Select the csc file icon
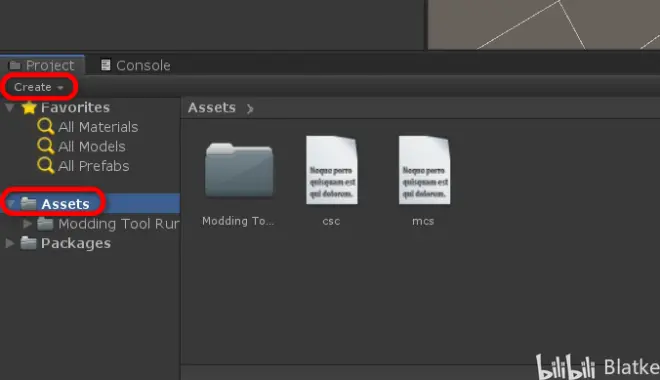Screen dimensions: 660x380 point(332,170)
